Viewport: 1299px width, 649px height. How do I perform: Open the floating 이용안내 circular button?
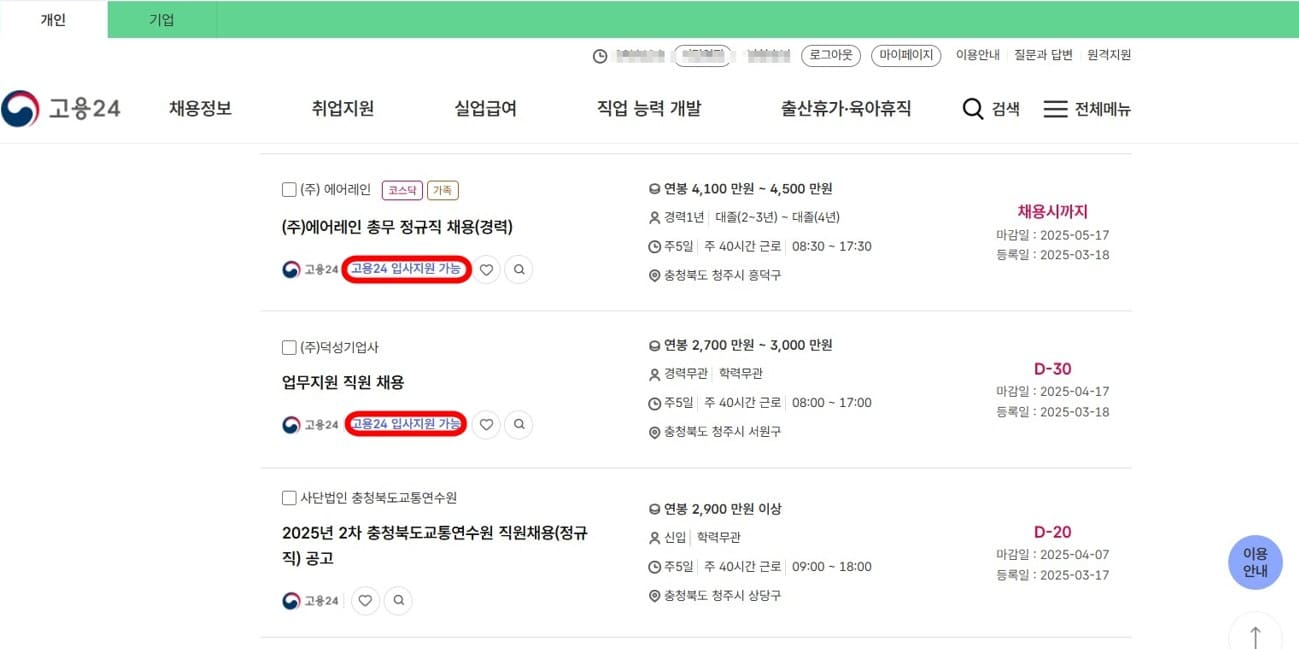(1255, 562)
